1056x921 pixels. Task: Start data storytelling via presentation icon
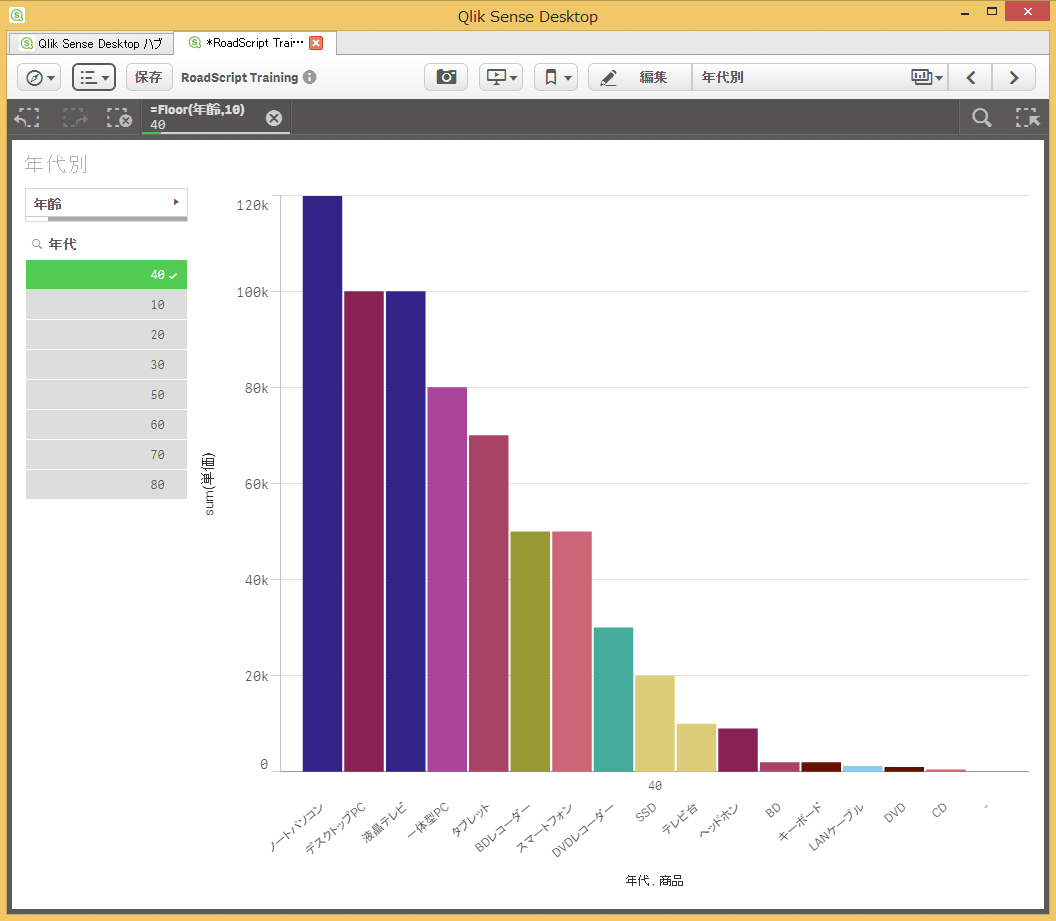coord(498,76)
